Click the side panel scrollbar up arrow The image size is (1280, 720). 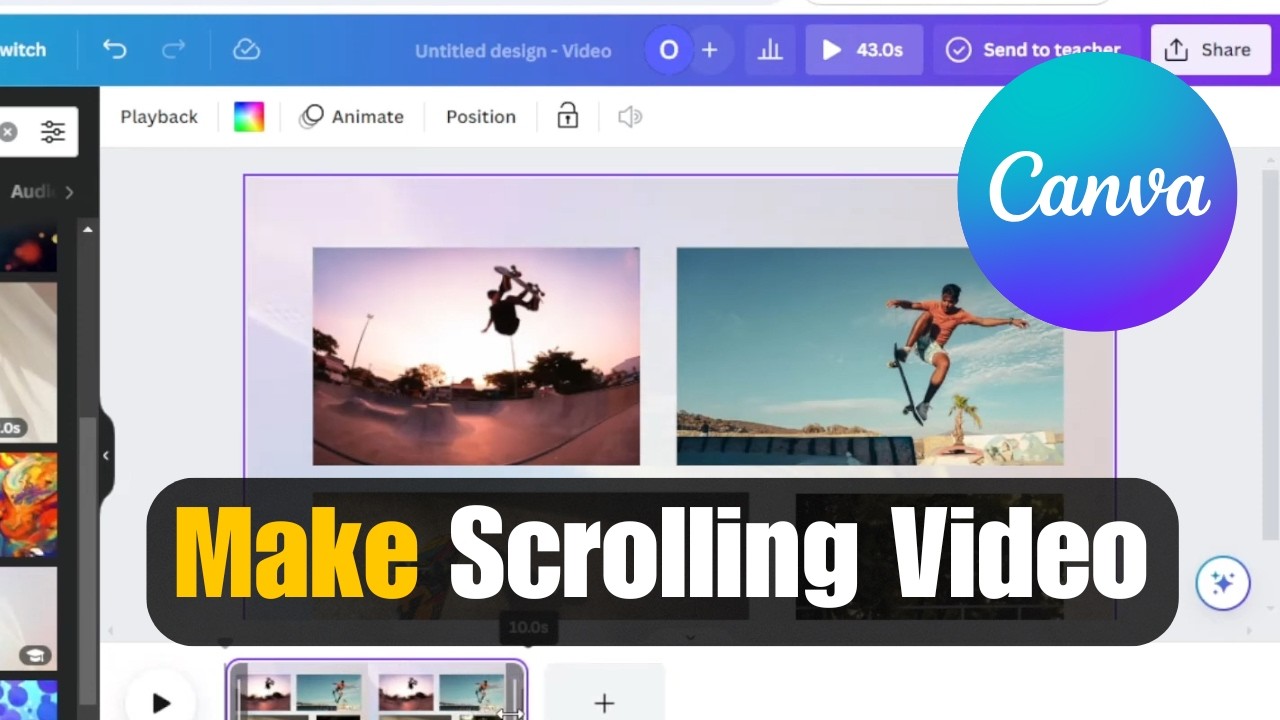[88, 230]
